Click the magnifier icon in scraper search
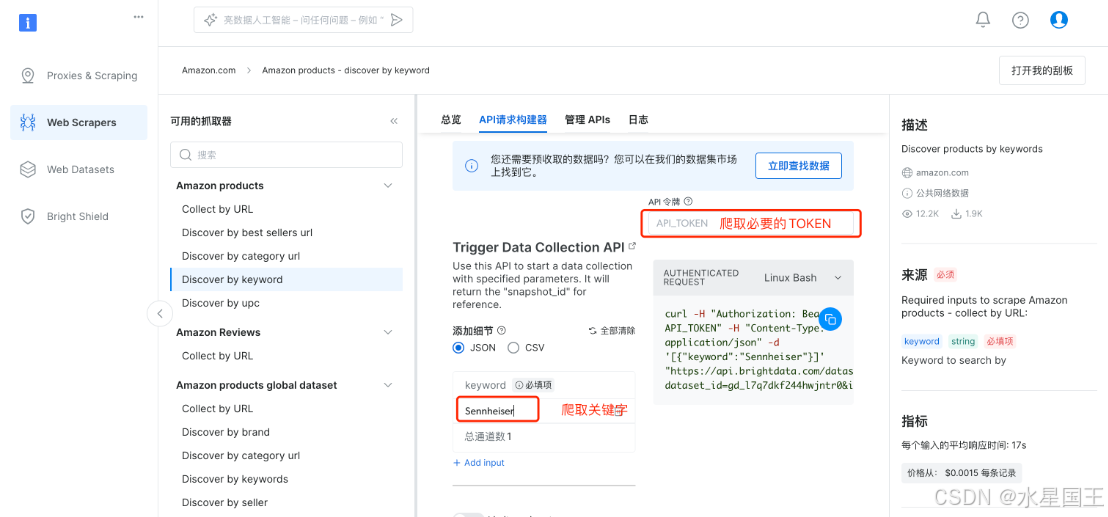1108x517 pixels. tap(186, 155)
